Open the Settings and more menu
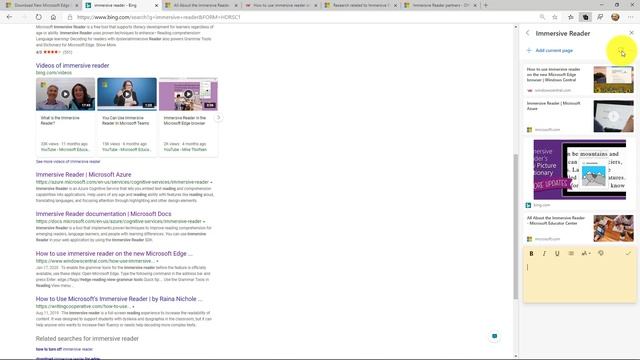 pos(631,17)
